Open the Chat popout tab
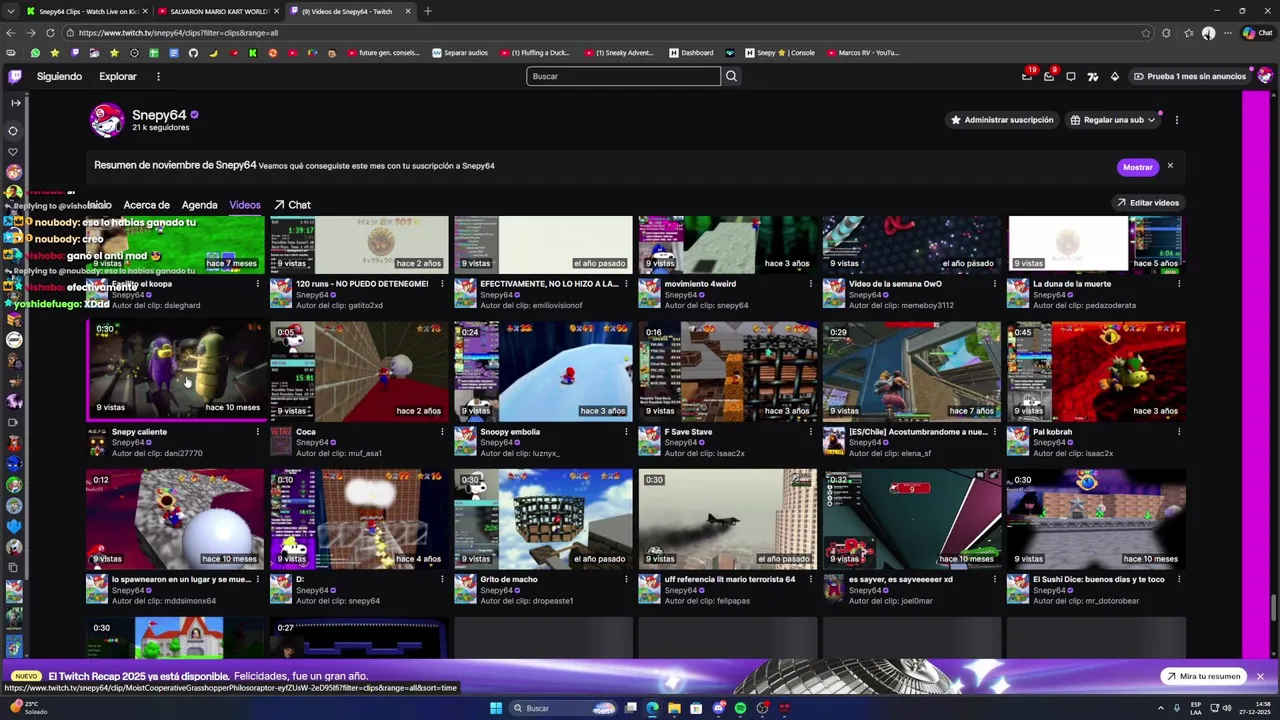The height and width of the screenshot is (720, 1280). pos(292,205)
